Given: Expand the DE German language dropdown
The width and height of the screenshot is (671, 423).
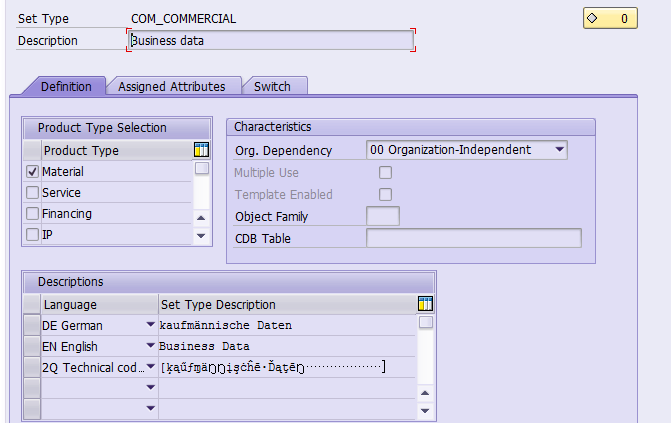Looking at the screenshot, I should pyautogui.click(x=150, y=325).
